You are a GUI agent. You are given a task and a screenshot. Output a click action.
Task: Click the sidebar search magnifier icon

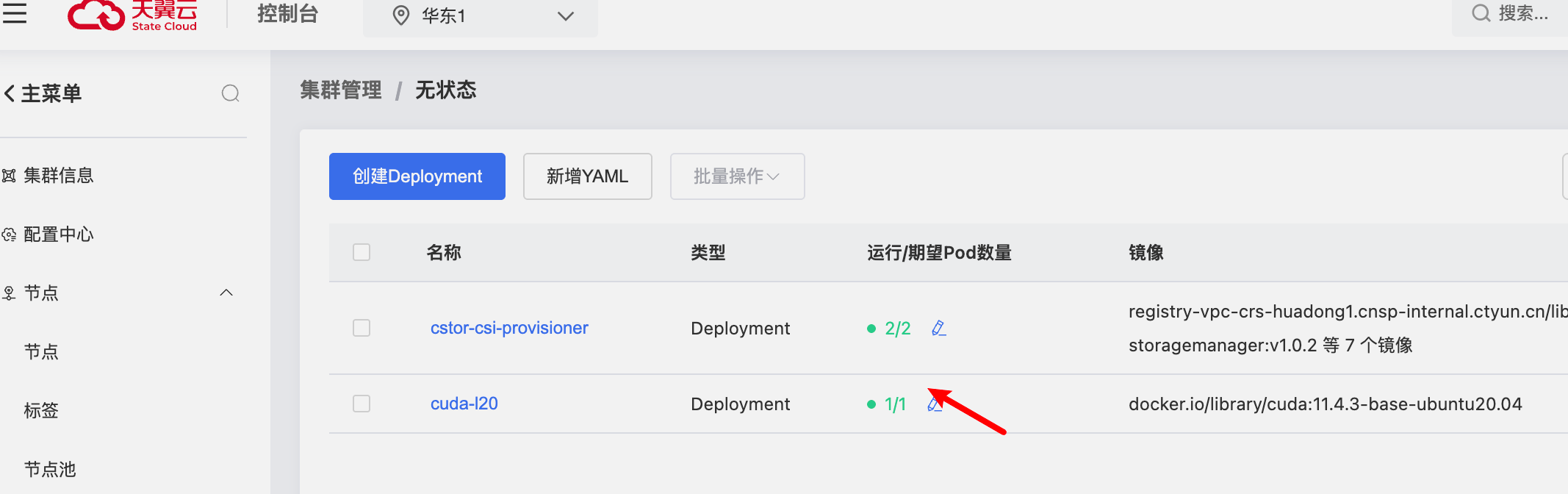coord(231,93)
